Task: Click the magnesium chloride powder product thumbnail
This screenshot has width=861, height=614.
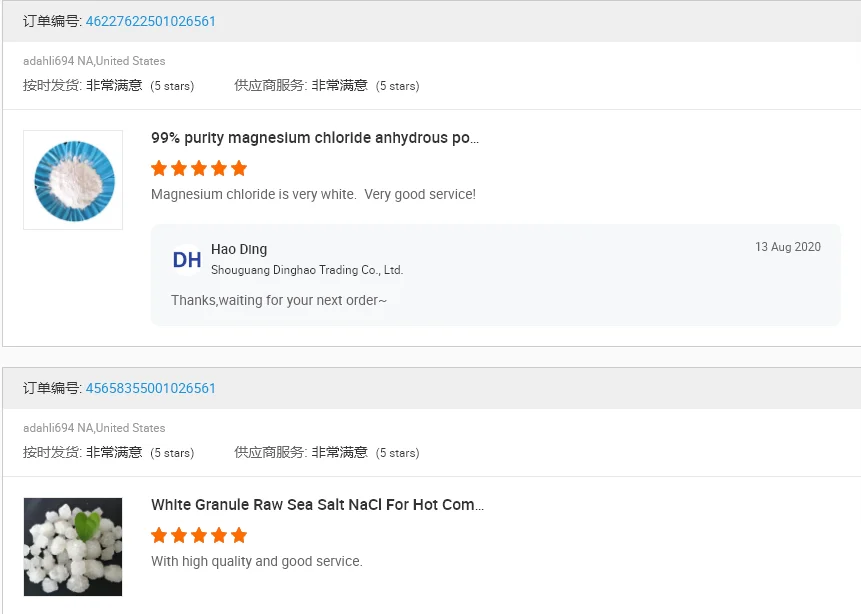Action: (x=73, y=180)
